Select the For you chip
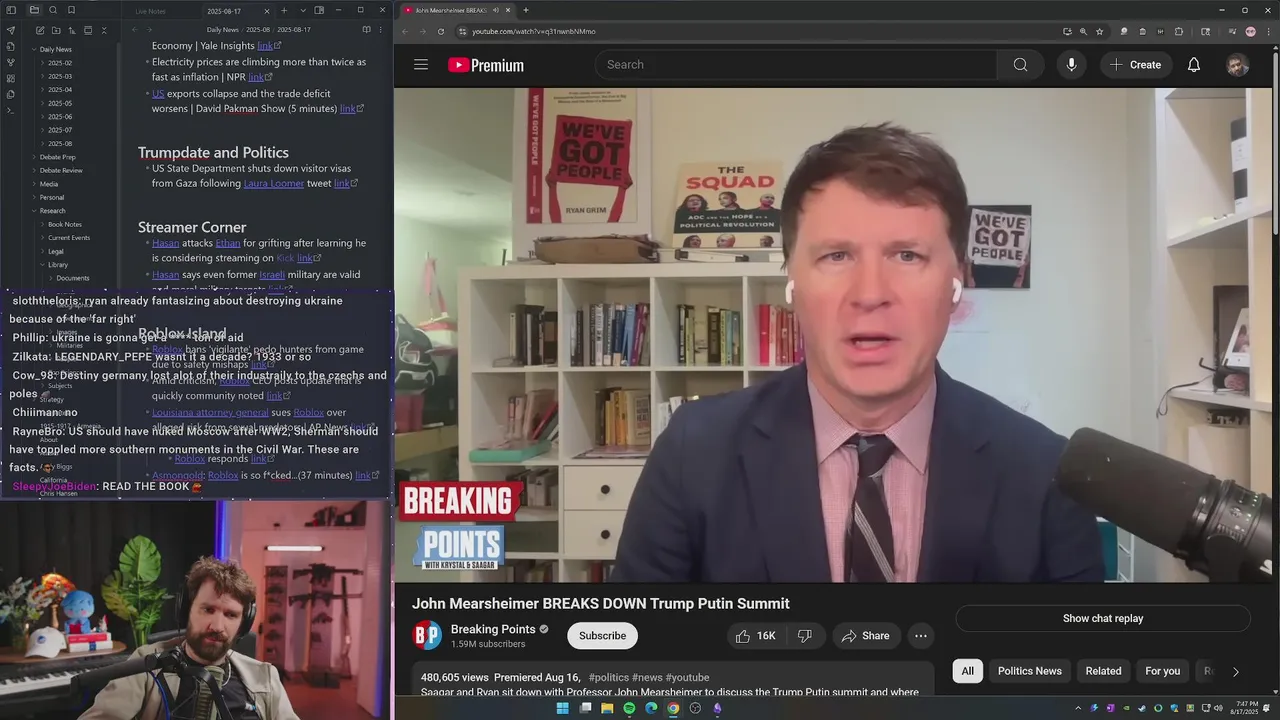1280x720 pixels. pos(1163,671)
